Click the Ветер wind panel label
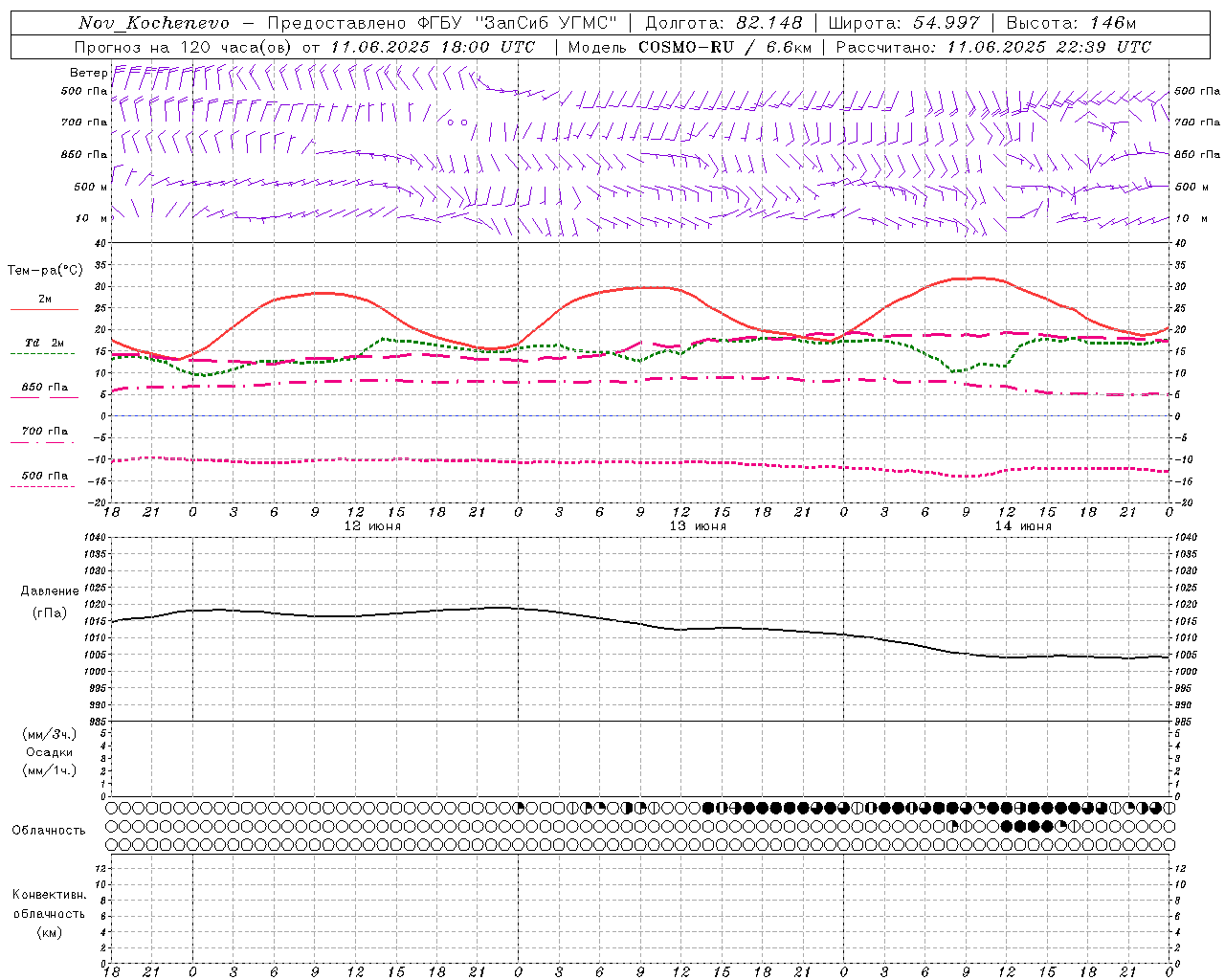Viewport: 1225px width, 980px height. 88,73
